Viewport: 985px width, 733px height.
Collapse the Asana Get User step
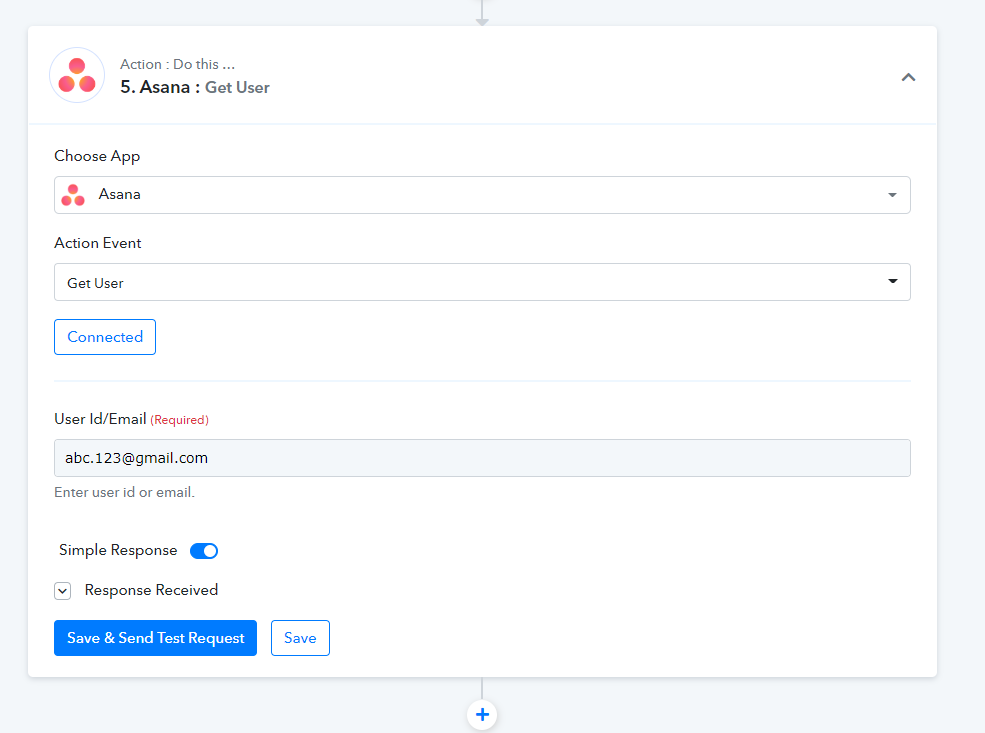[908, 77]
